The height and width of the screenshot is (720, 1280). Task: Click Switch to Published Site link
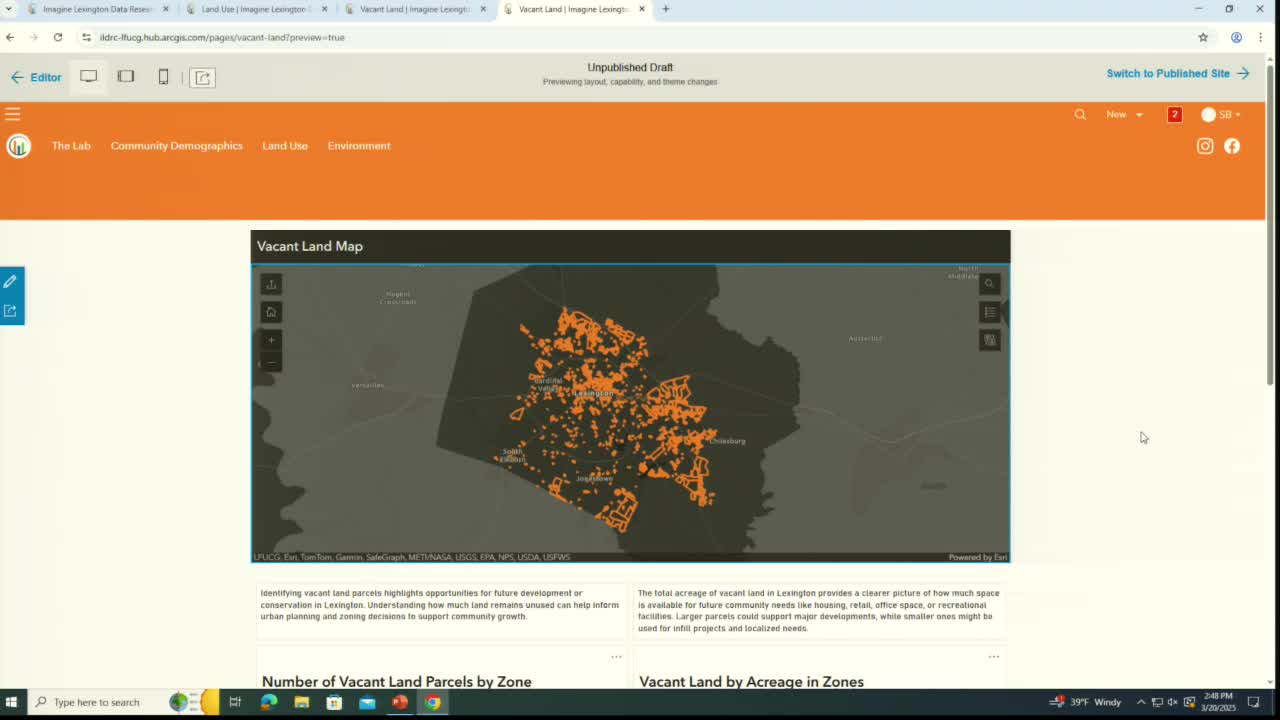1177,73
